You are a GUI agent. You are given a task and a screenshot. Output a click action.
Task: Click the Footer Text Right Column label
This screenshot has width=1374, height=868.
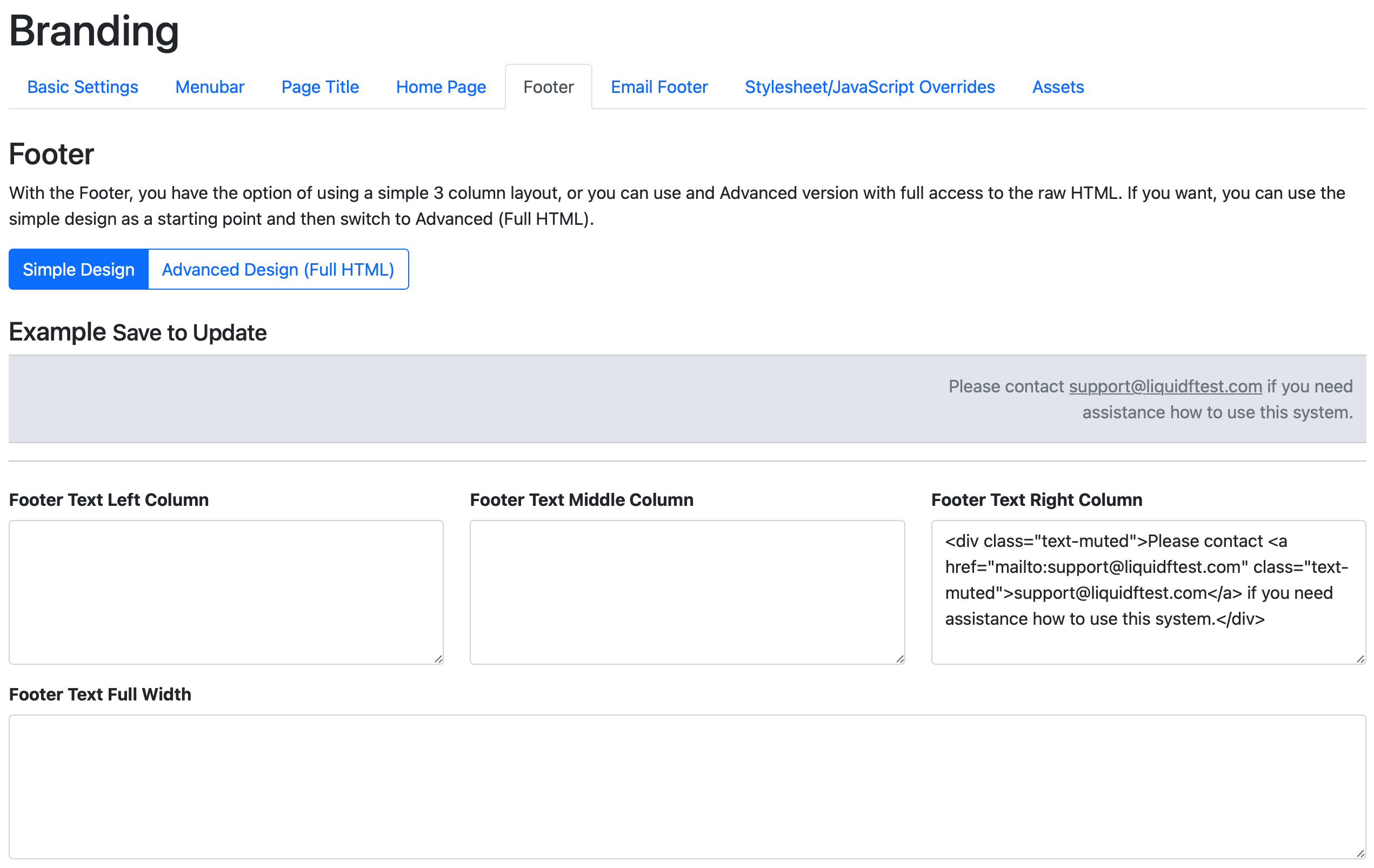click(x=1036, y=500)
